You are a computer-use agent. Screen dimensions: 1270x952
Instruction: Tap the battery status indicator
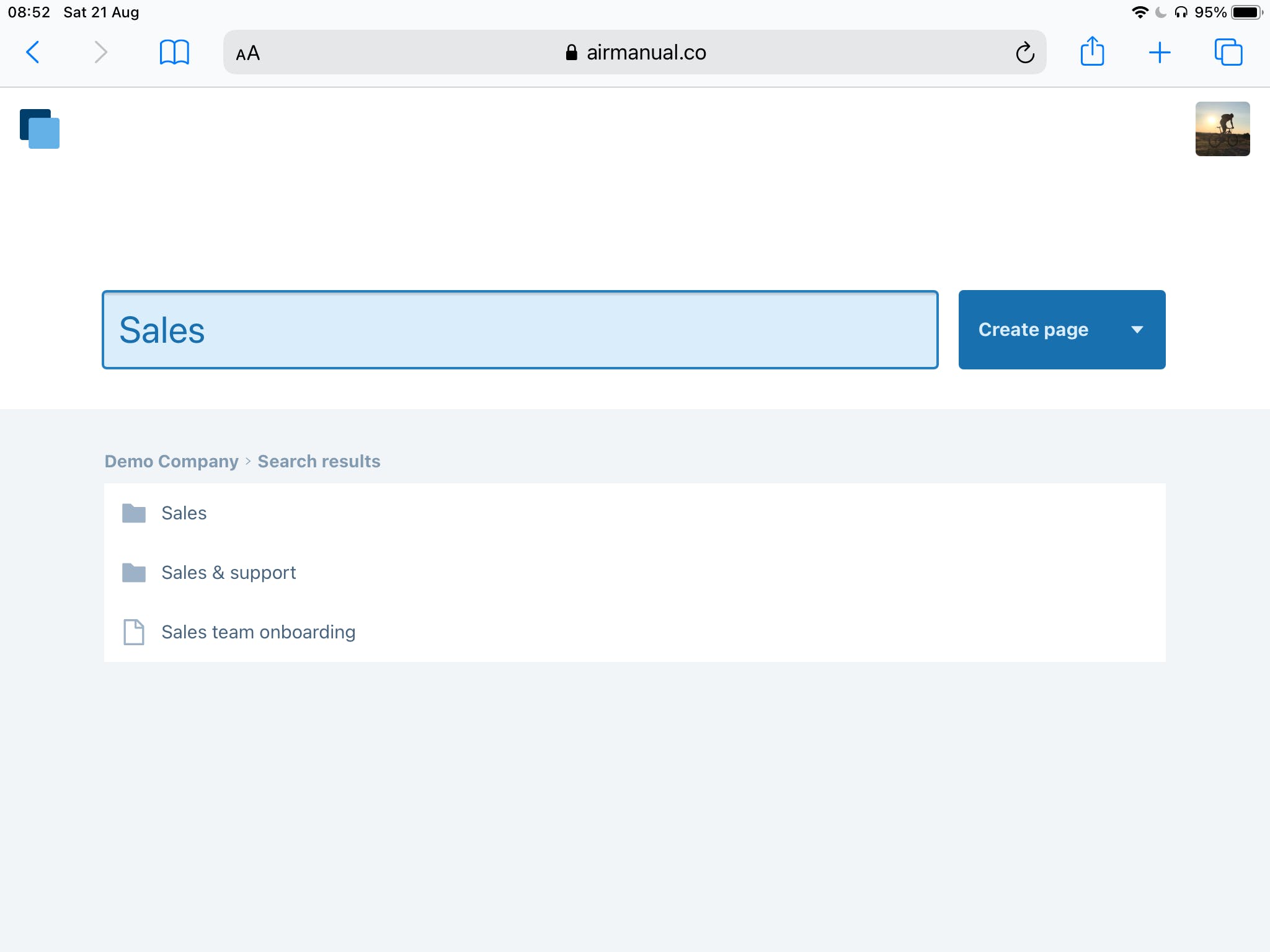[1246, 12]
